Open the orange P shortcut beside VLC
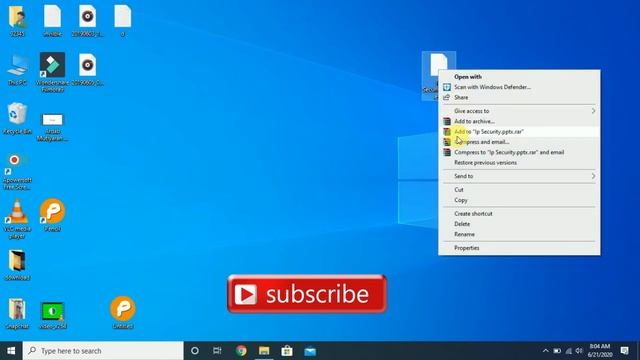This screenshot has height=360, width=640. click(x=52, y=211)
